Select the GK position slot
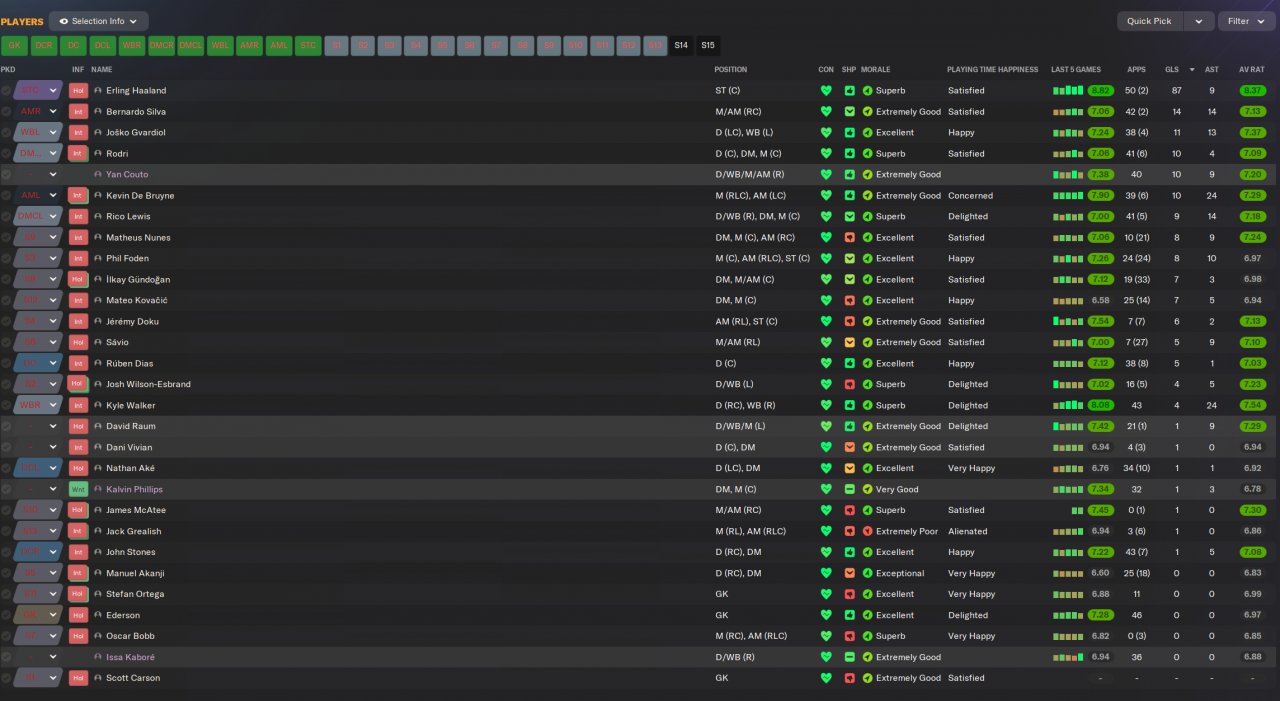1280x701 pixels. pos(14,46)
